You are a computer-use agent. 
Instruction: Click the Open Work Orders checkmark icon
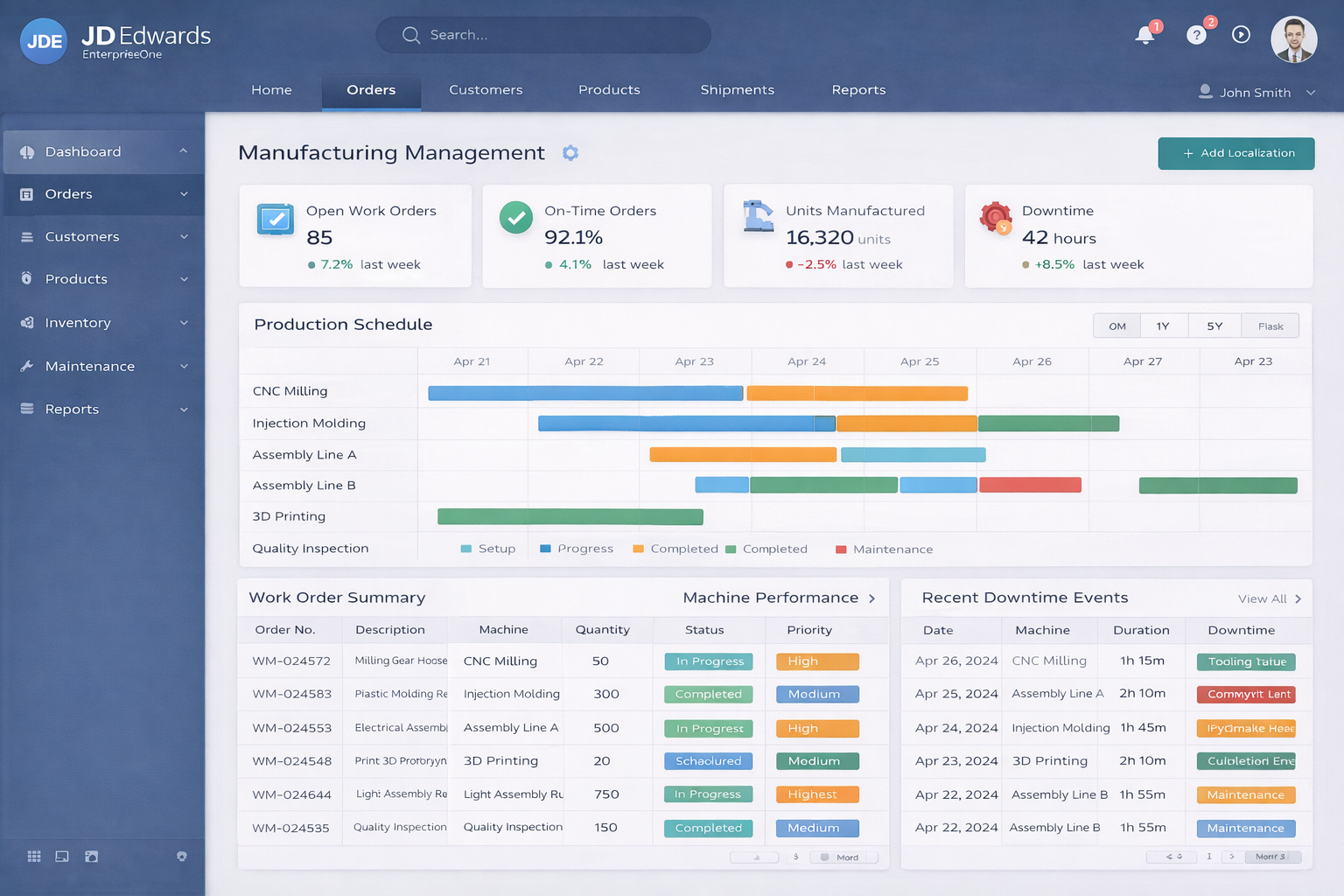pyautogui.click(x=276, y=219)
